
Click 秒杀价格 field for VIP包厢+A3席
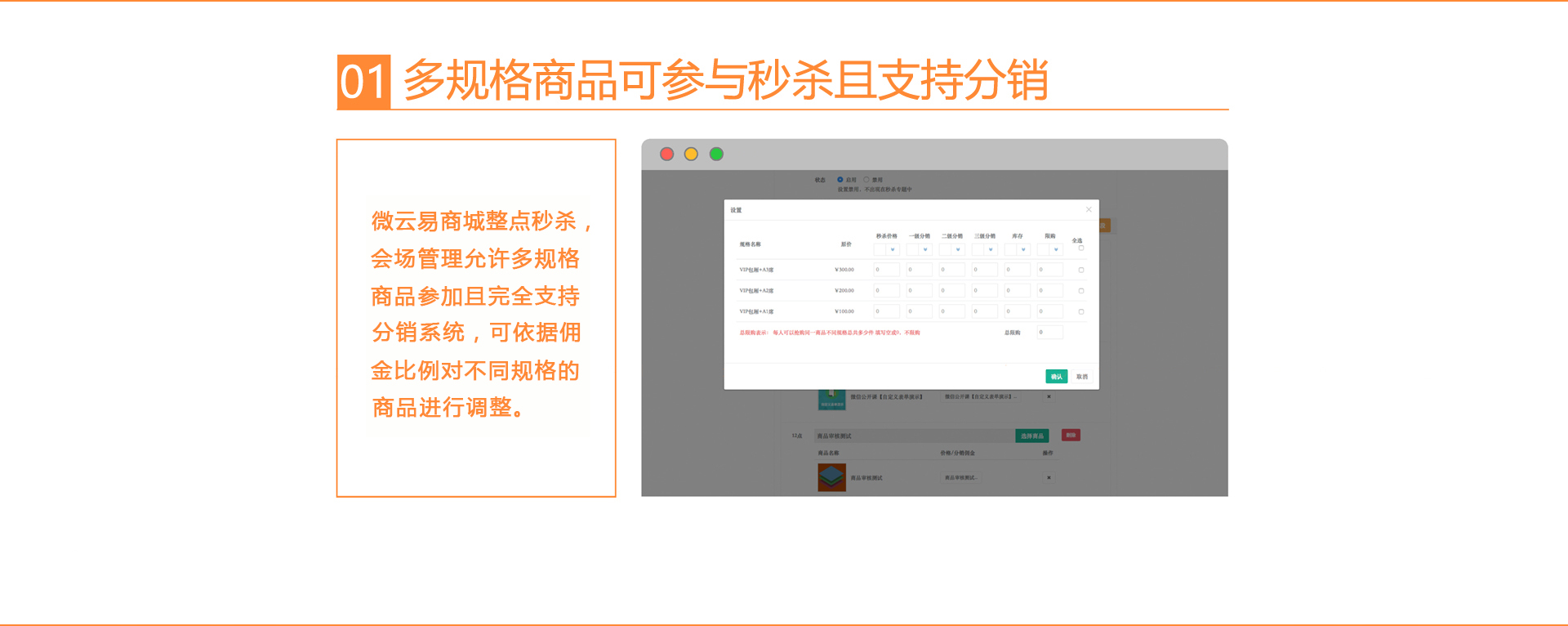click(x=886, y=270)
